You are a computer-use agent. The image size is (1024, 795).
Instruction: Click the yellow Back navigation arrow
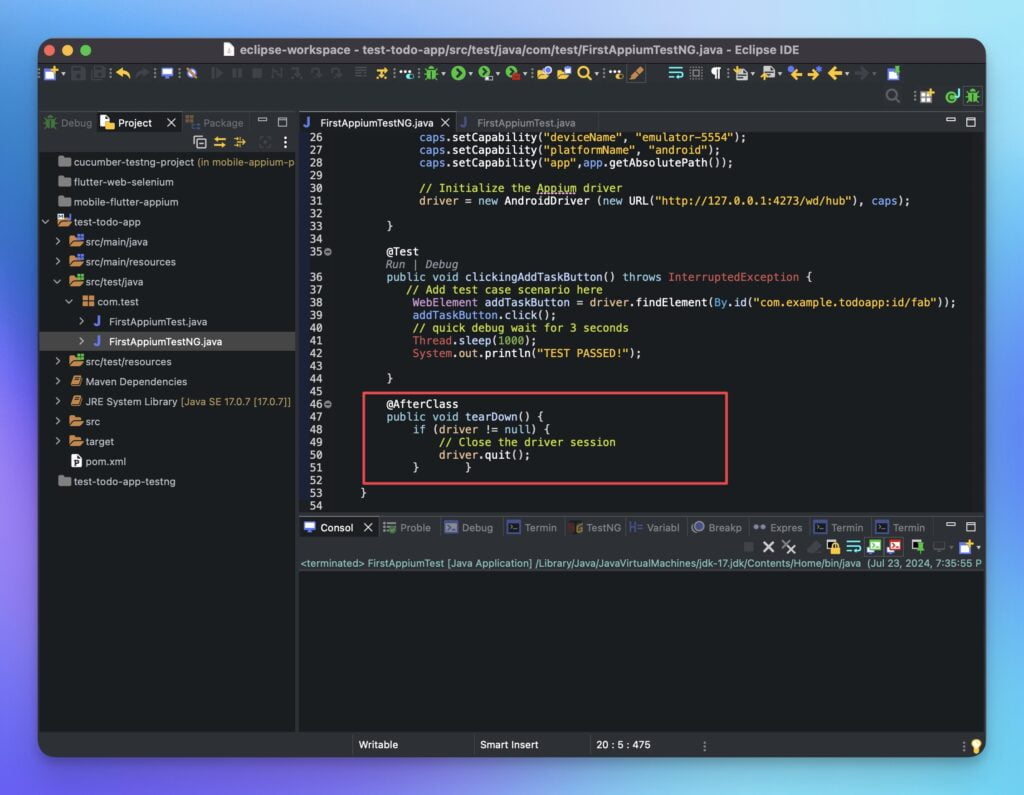835,73
